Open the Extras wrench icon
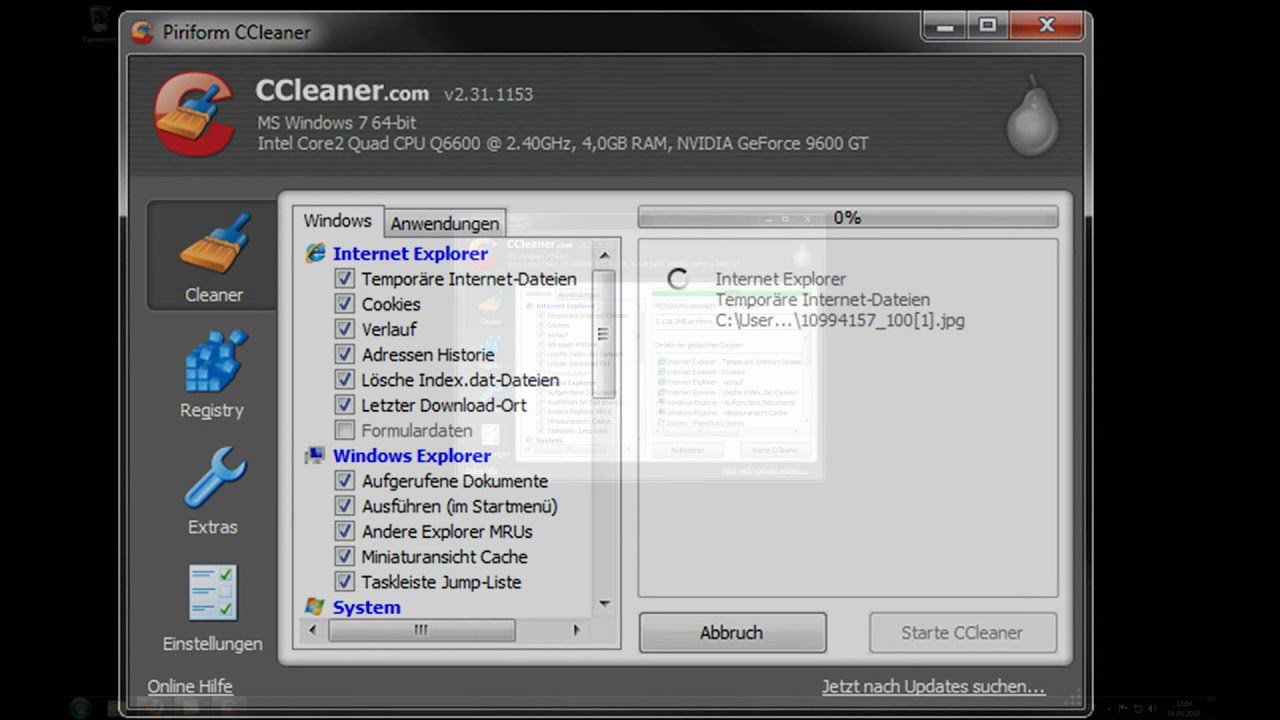This screenshot has width=1280, height=720. pyautogui.click(x=214, y=477)
